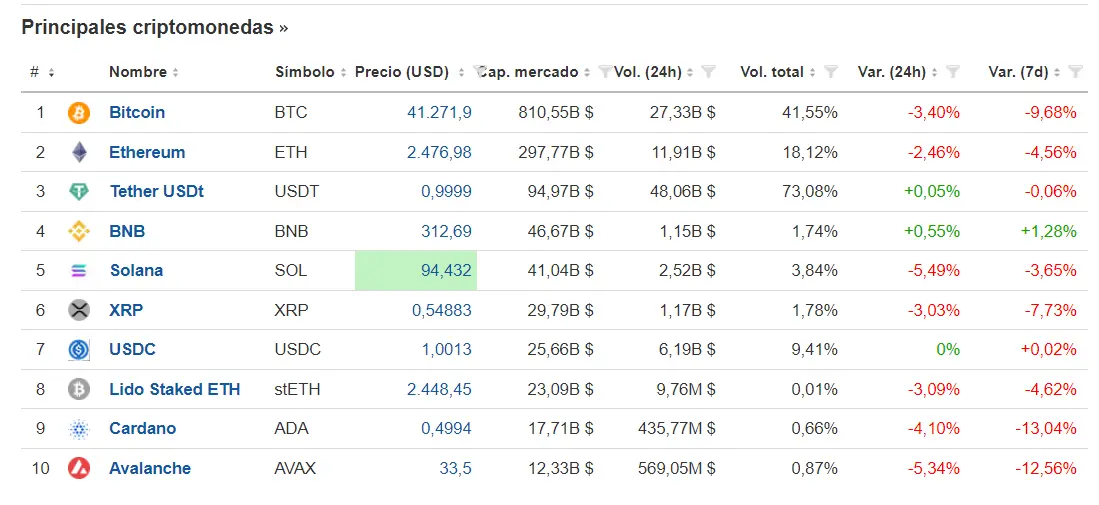Screen dimensions: 1099x505
Task: Open Principales criptomonedas heading link
Action: [154, 27]
